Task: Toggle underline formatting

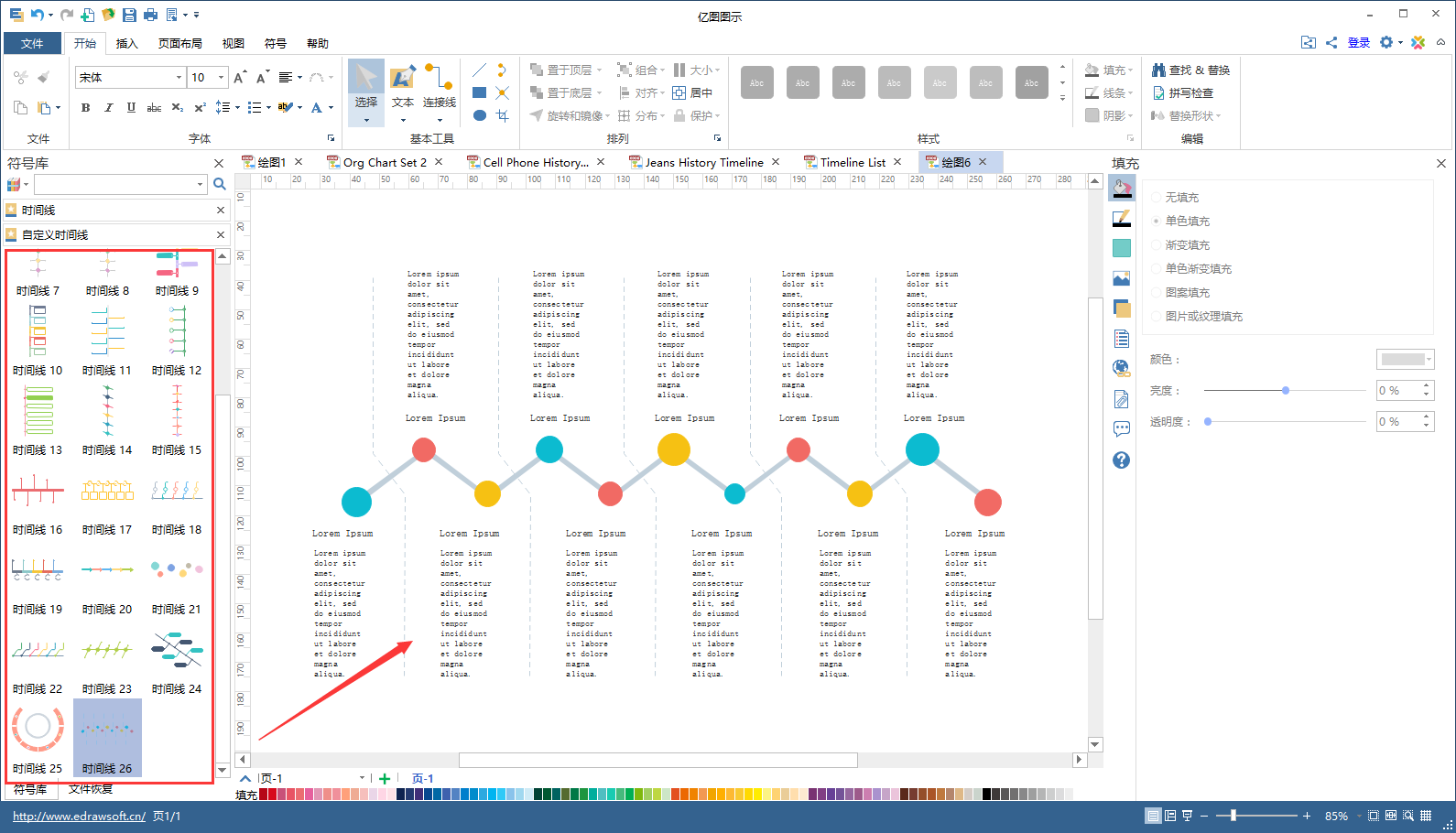Action: point(131,107)
